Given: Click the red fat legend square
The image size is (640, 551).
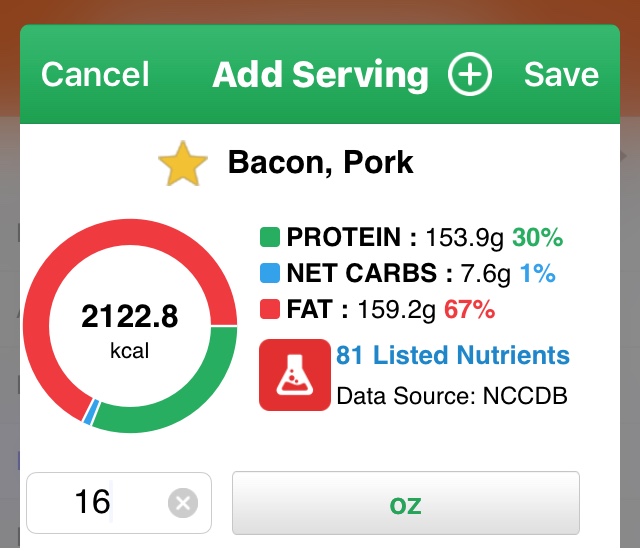Looking at the screenshot, I should coord(269,310).
